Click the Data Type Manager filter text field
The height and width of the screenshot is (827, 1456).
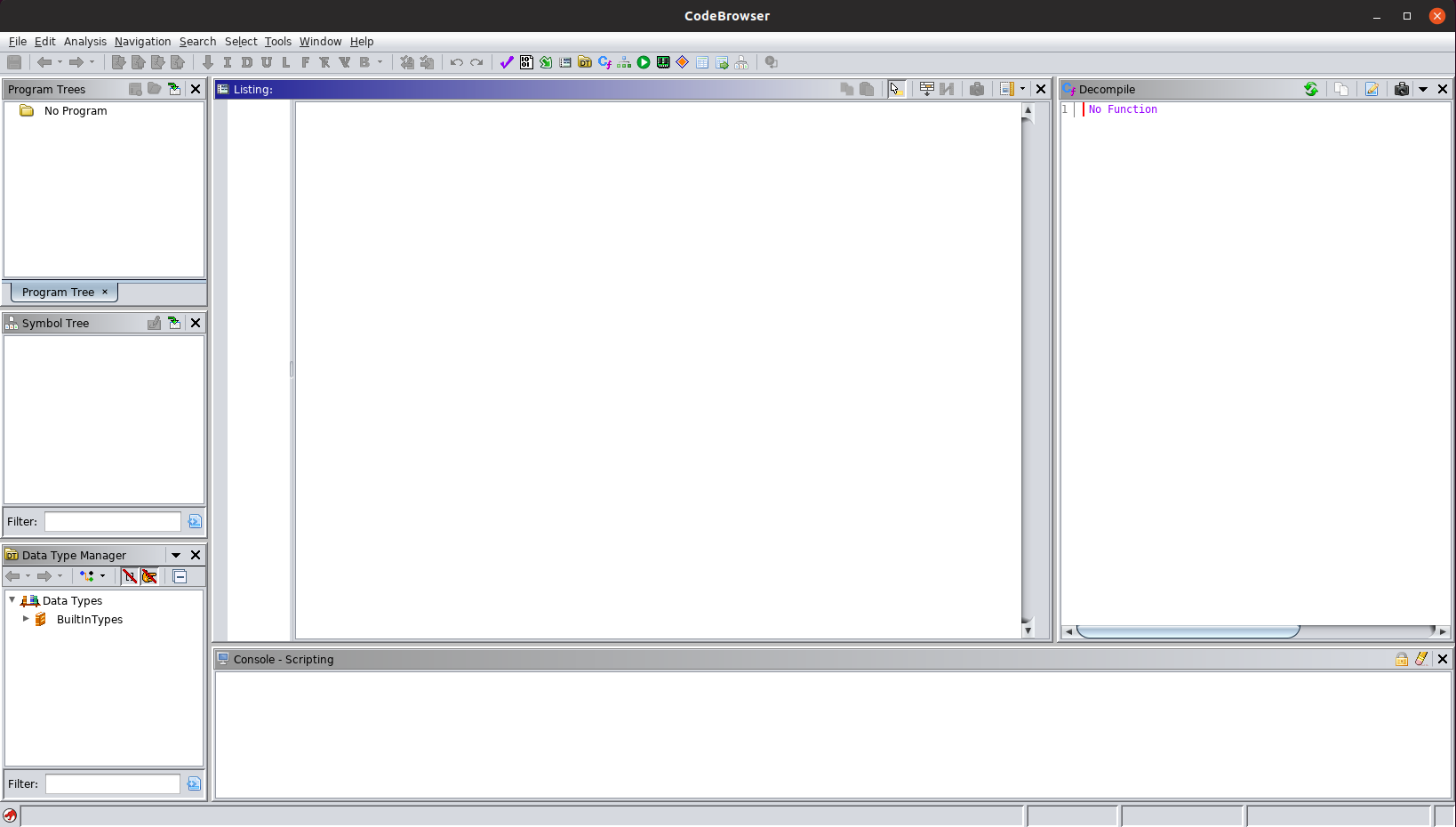click(x=113, y=783)
